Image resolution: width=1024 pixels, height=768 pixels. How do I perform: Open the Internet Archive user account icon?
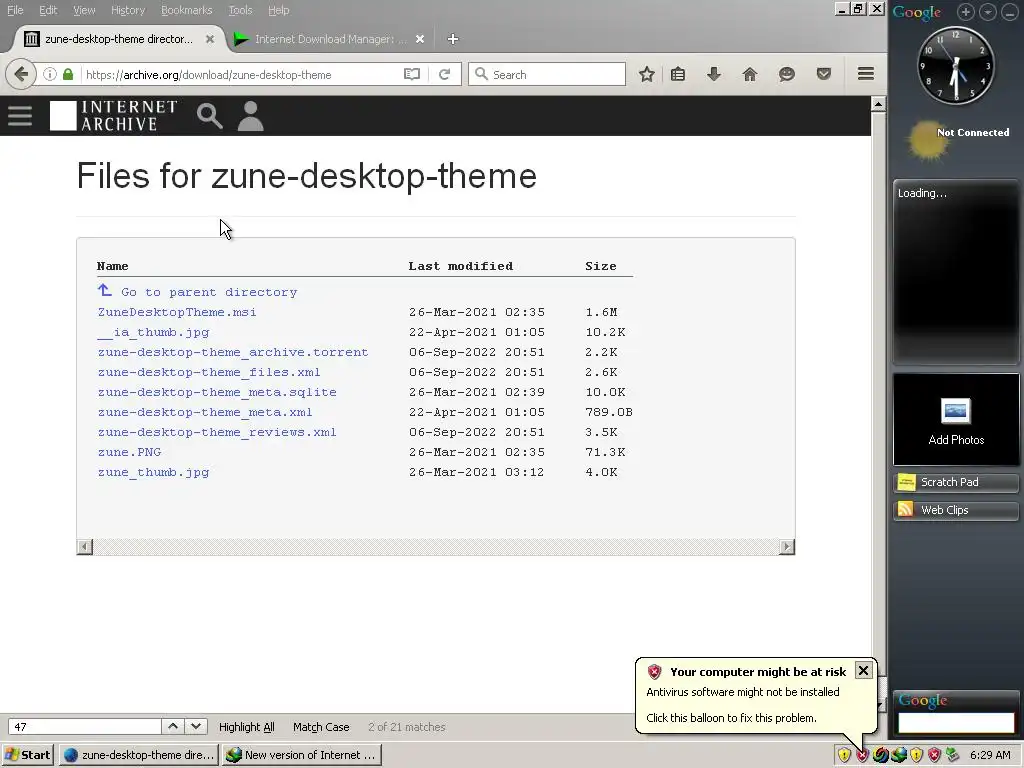click(x=250, y=116)
